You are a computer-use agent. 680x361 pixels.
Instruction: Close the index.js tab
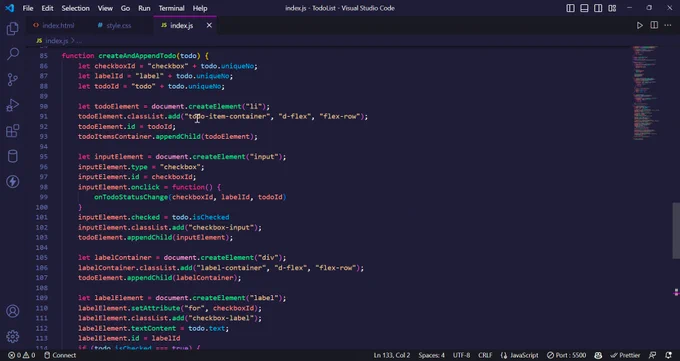point(209,26)
